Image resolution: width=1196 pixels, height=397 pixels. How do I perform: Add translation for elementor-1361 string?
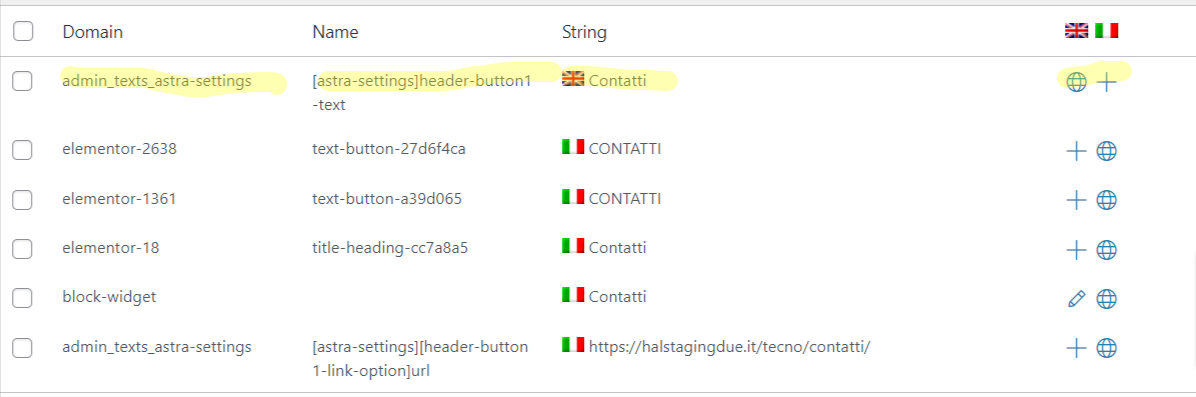1076,201
